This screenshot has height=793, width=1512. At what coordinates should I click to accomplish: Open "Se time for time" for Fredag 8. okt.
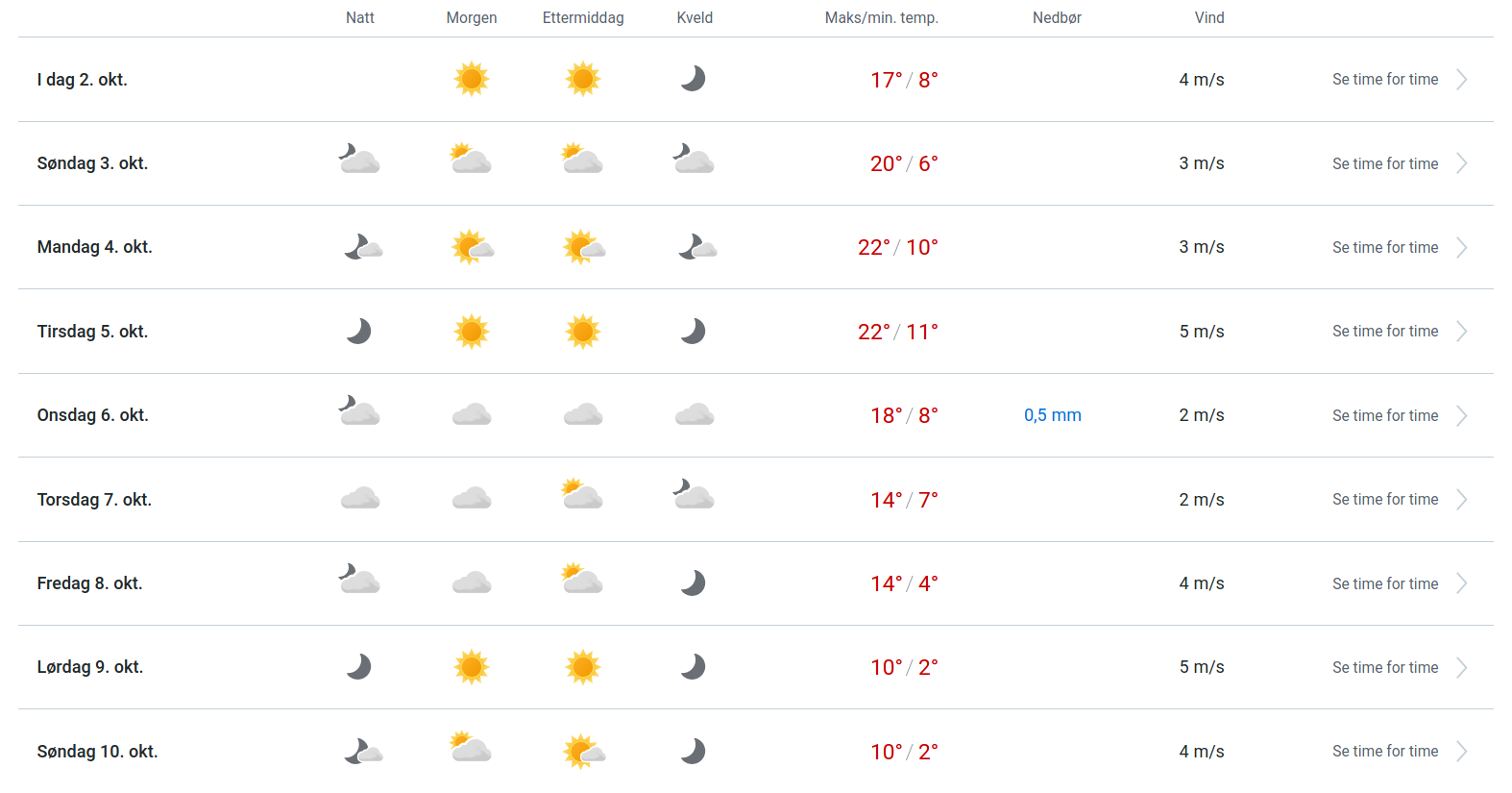(1385, 583)
